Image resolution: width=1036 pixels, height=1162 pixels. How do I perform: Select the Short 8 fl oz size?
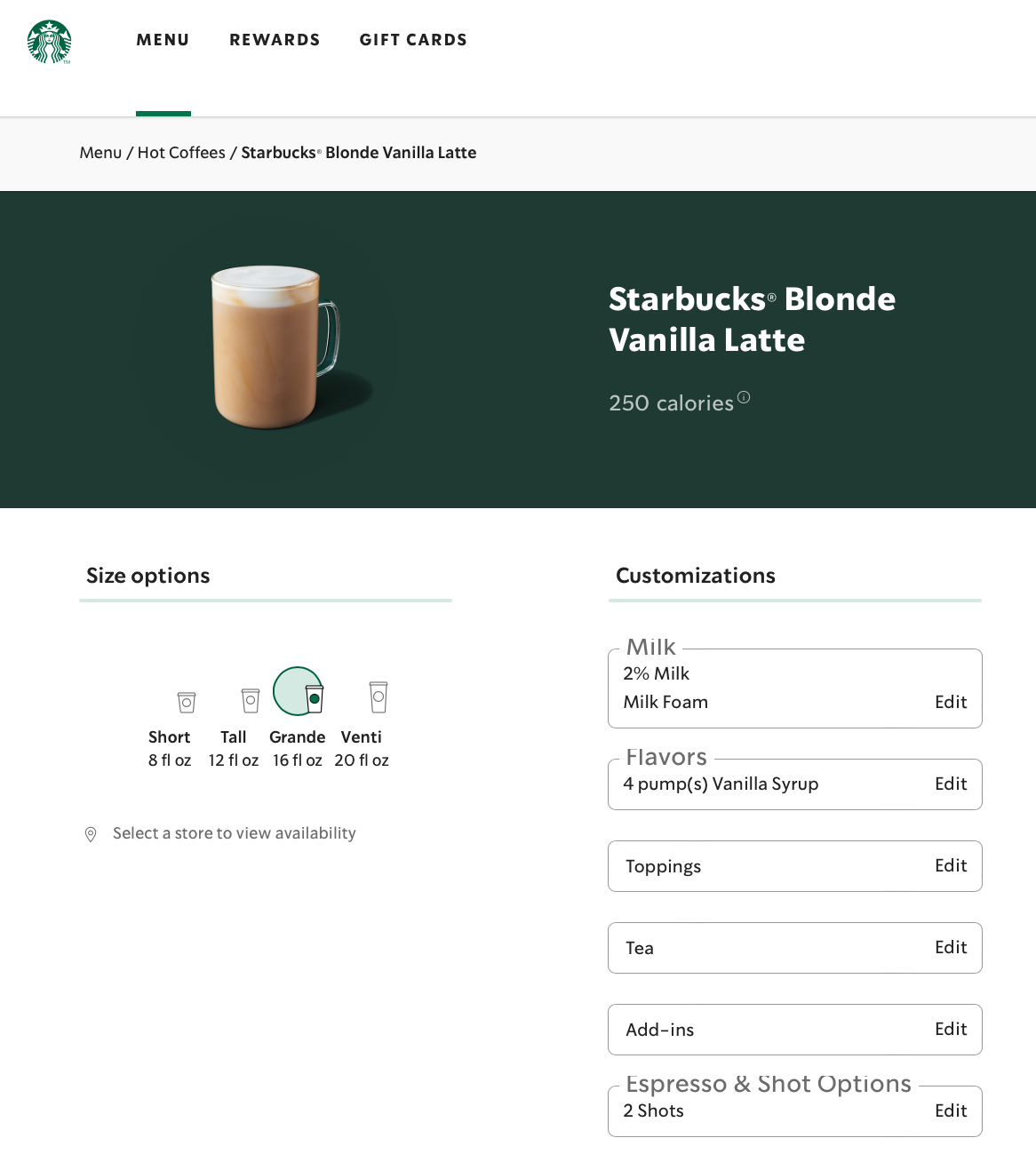pos(185,702)
